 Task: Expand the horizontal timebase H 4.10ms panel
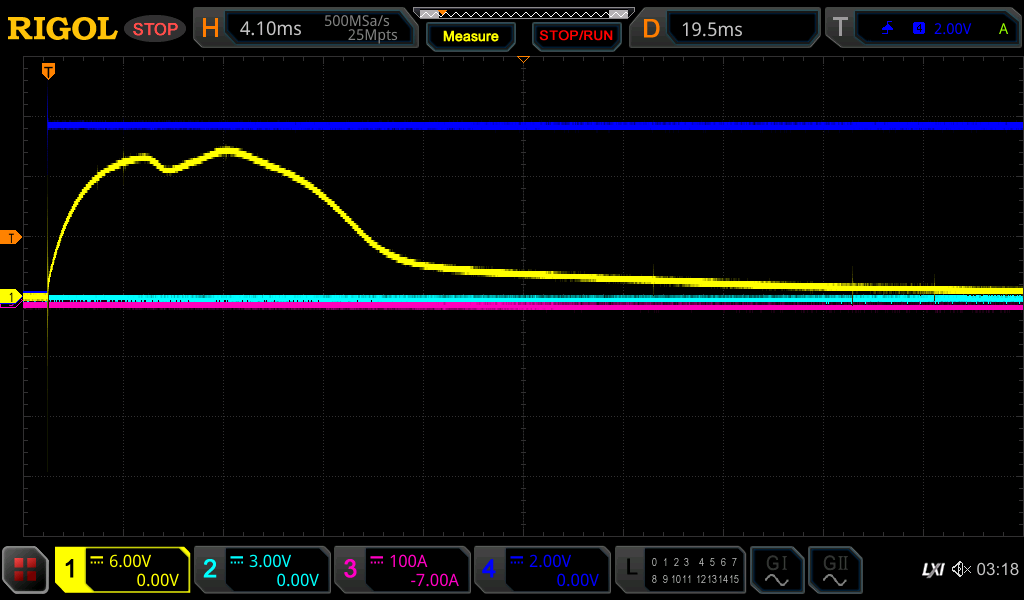coord(305,29)
